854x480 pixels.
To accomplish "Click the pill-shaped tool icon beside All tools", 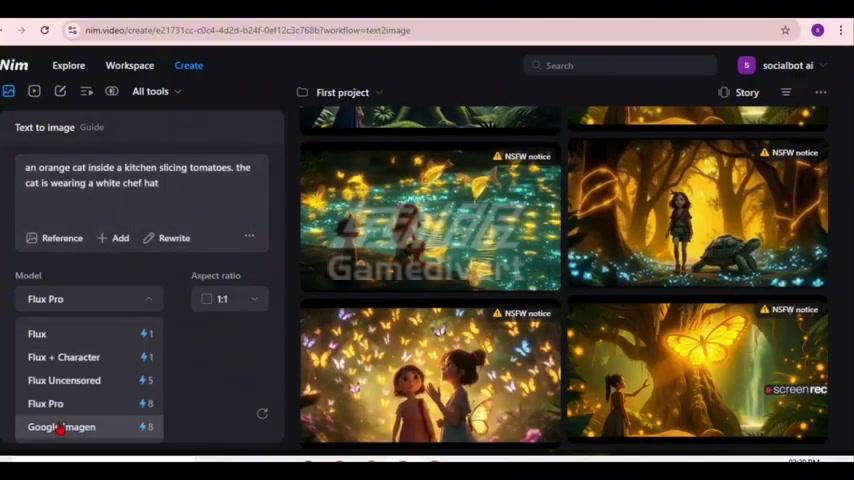I will [112, 91].
